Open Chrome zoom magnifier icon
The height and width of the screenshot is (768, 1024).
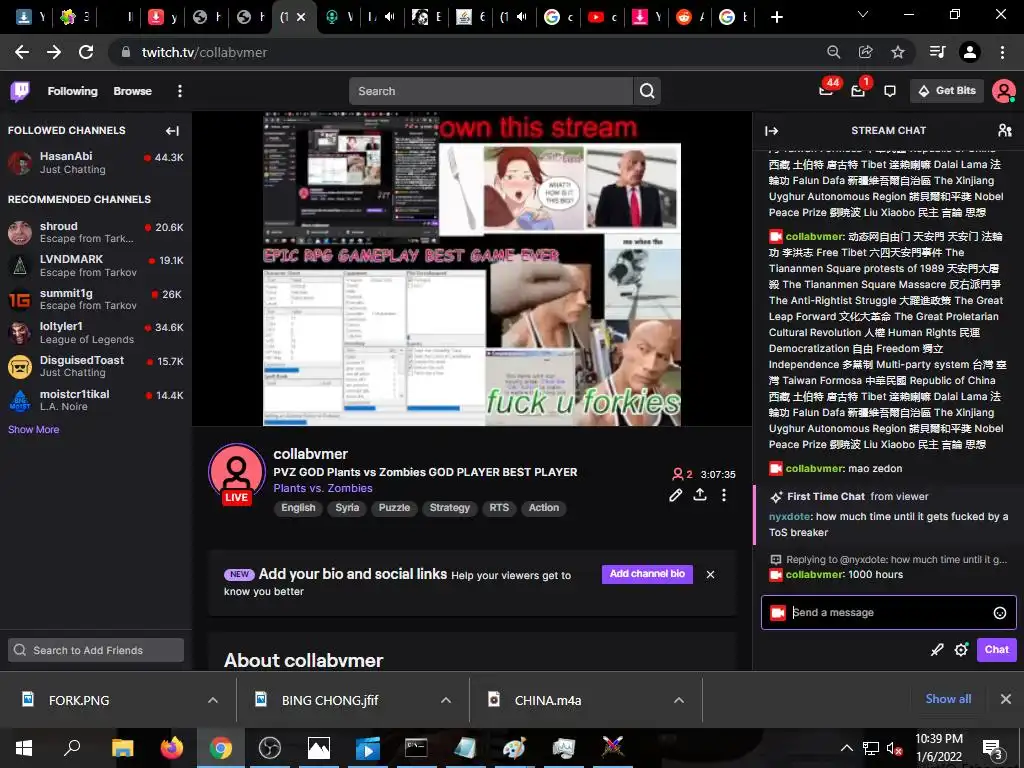(833, 52)
